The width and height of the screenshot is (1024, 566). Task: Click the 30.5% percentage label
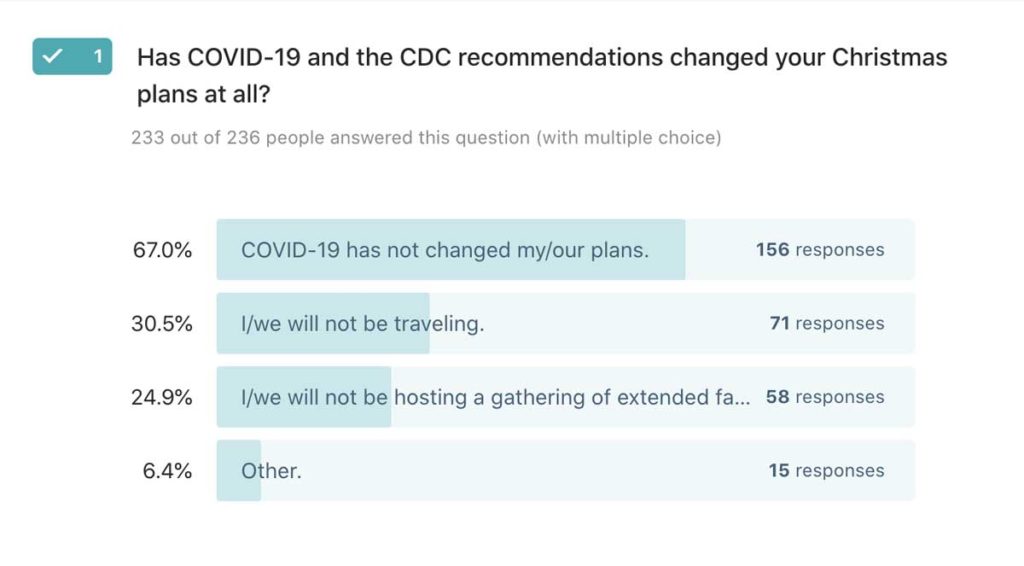coord(162,323)
